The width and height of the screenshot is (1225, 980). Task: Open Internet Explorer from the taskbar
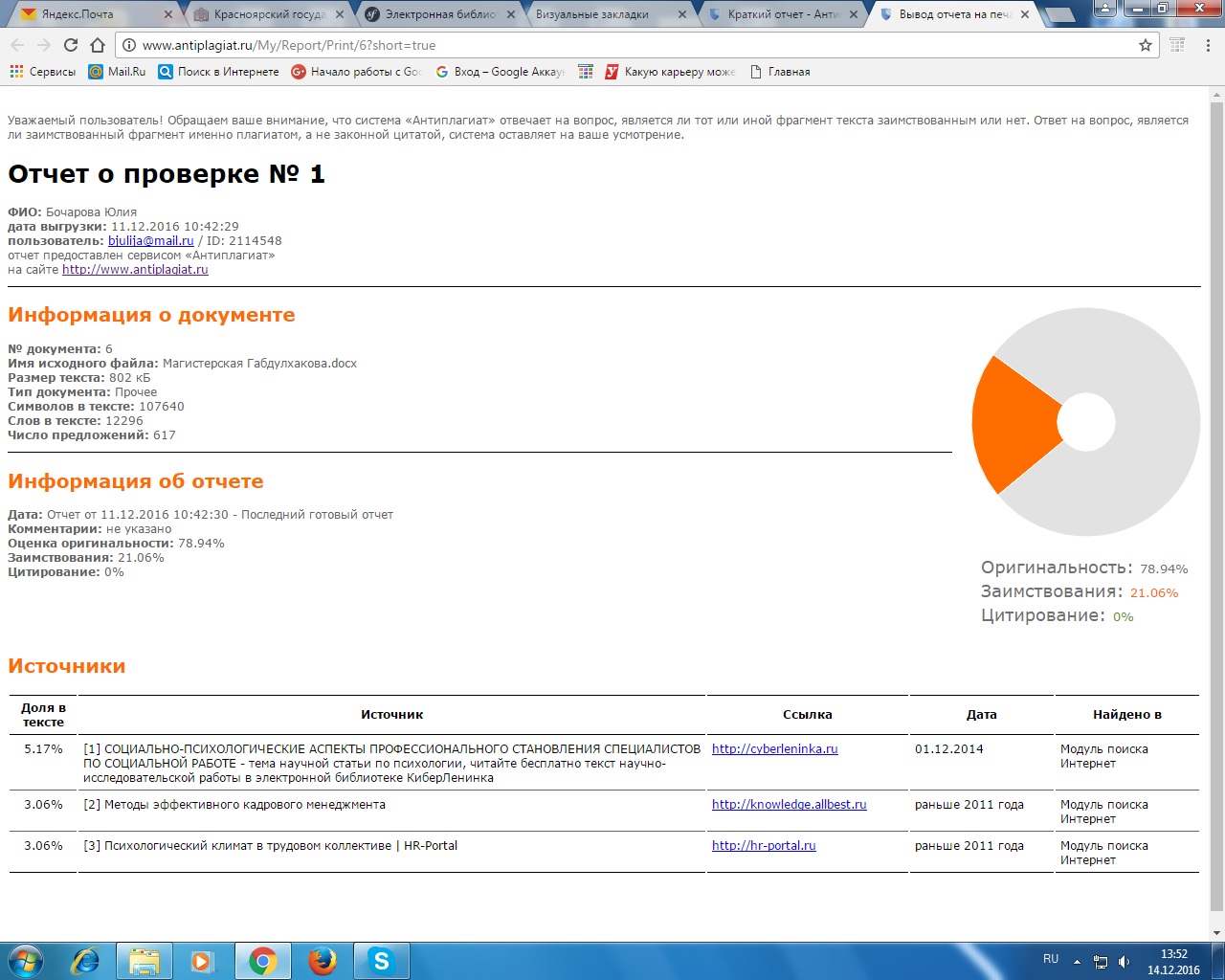coord(86,961)
